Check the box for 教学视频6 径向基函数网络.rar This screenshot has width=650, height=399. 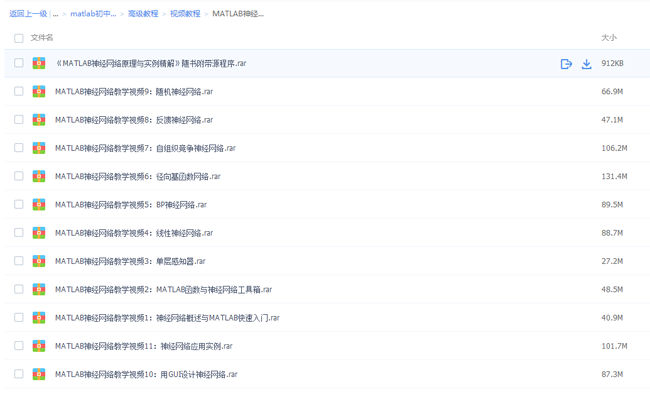(x=19, y=176)
